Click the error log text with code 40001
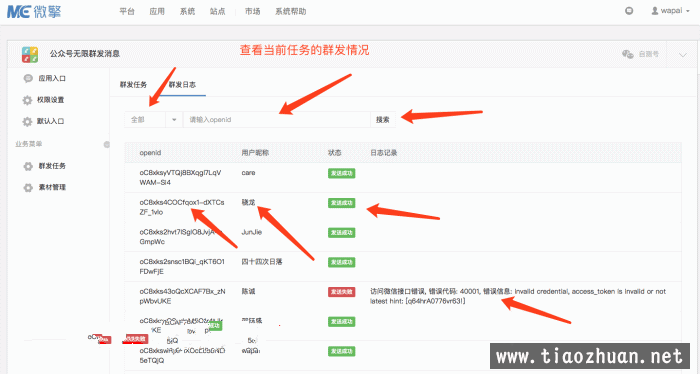Image resolution: width=700 pixels, height=374 pixels. 518,296
